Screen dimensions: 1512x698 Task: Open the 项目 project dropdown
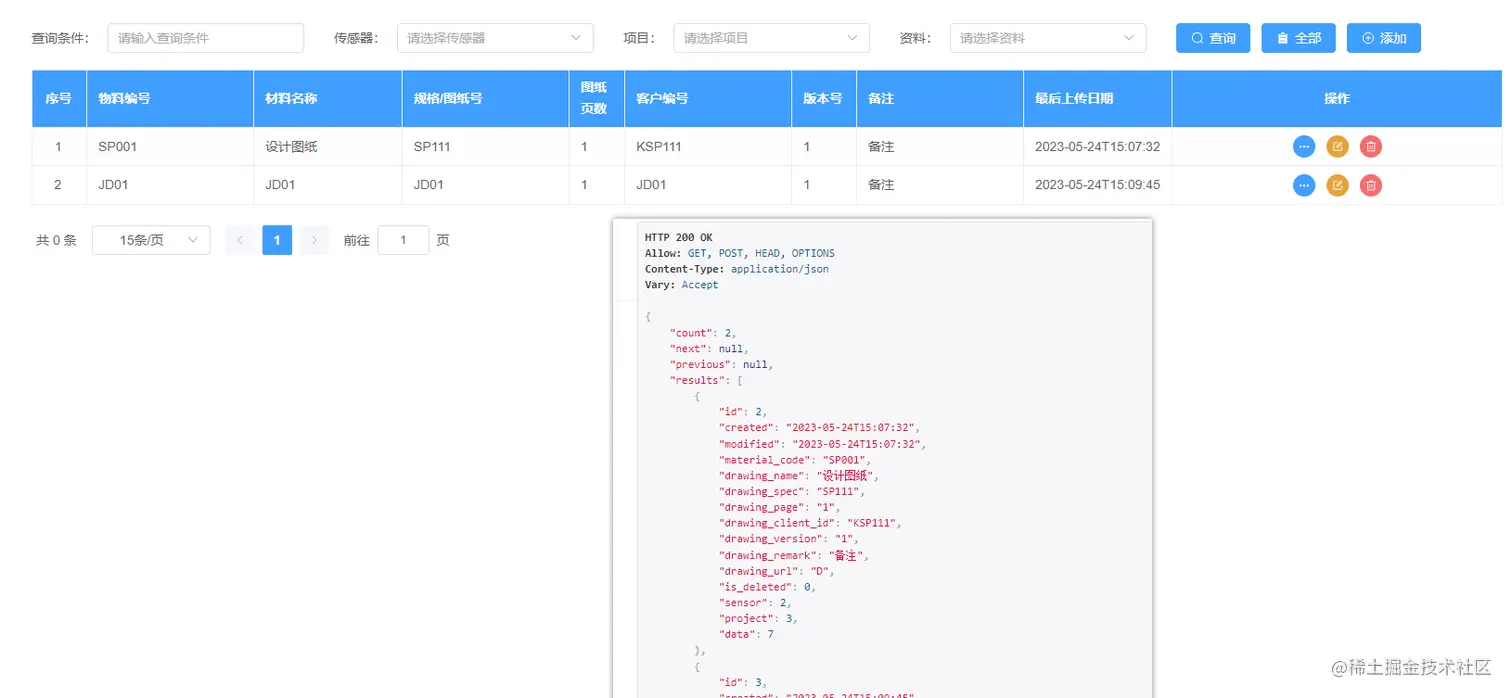tap(771, 38)
